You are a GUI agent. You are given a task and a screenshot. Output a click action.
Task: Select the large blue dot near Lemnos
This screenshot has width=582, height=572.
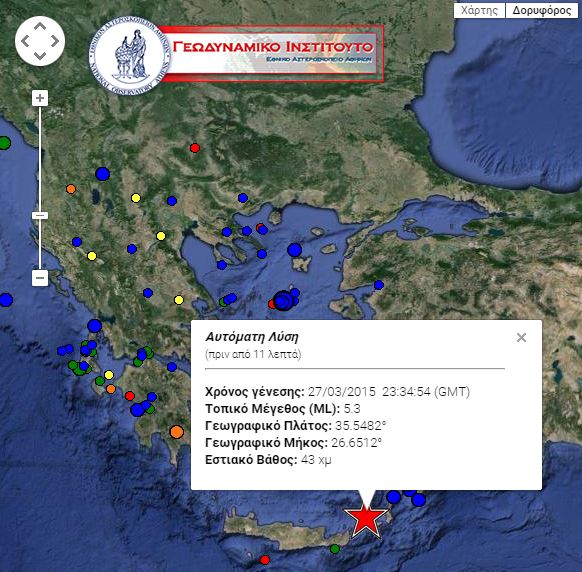pos(294,250)
